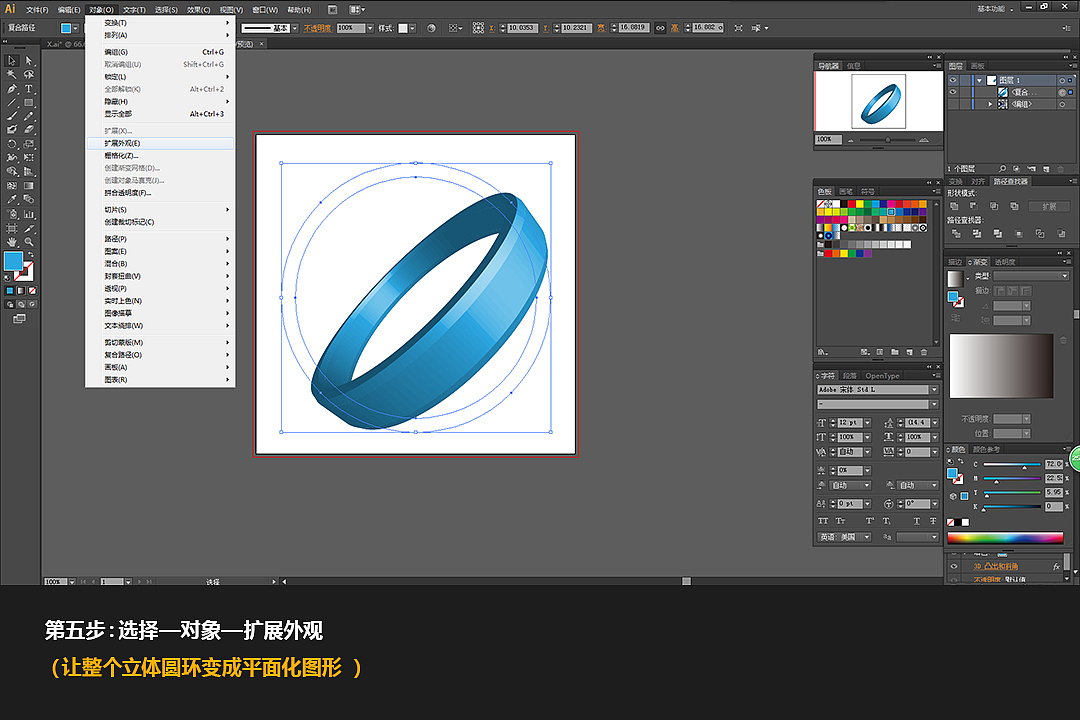
Task: Select the Gradient tool in toolbox
Action: tap(29, 185)
